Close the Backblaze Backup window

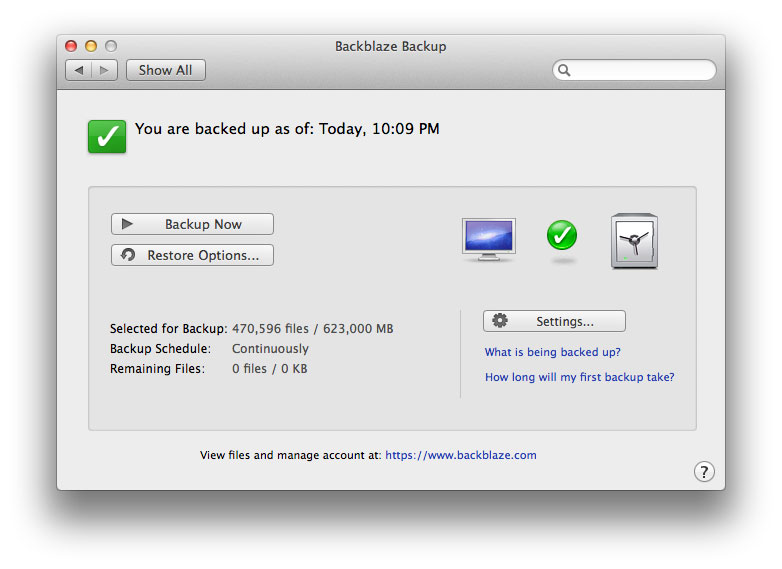(71, 46)
